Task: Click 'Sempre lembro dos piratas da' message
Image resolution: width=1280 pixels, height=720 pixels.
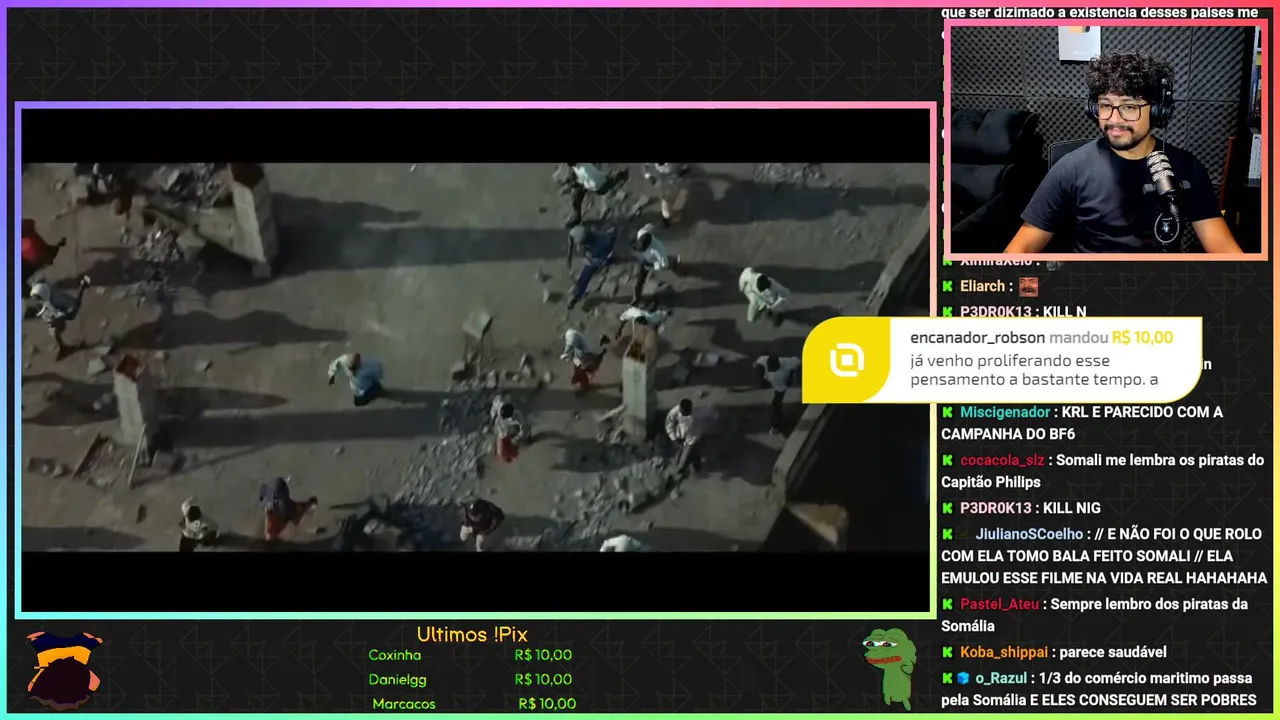Action: pyautogui.click(x=1149, y=604)
